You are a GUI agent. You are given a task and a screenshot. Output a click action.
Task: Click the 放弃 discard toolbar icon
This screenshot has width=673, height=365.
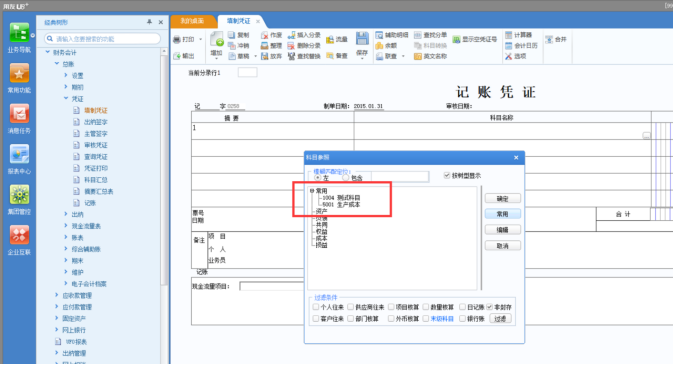tap(264, 56)
